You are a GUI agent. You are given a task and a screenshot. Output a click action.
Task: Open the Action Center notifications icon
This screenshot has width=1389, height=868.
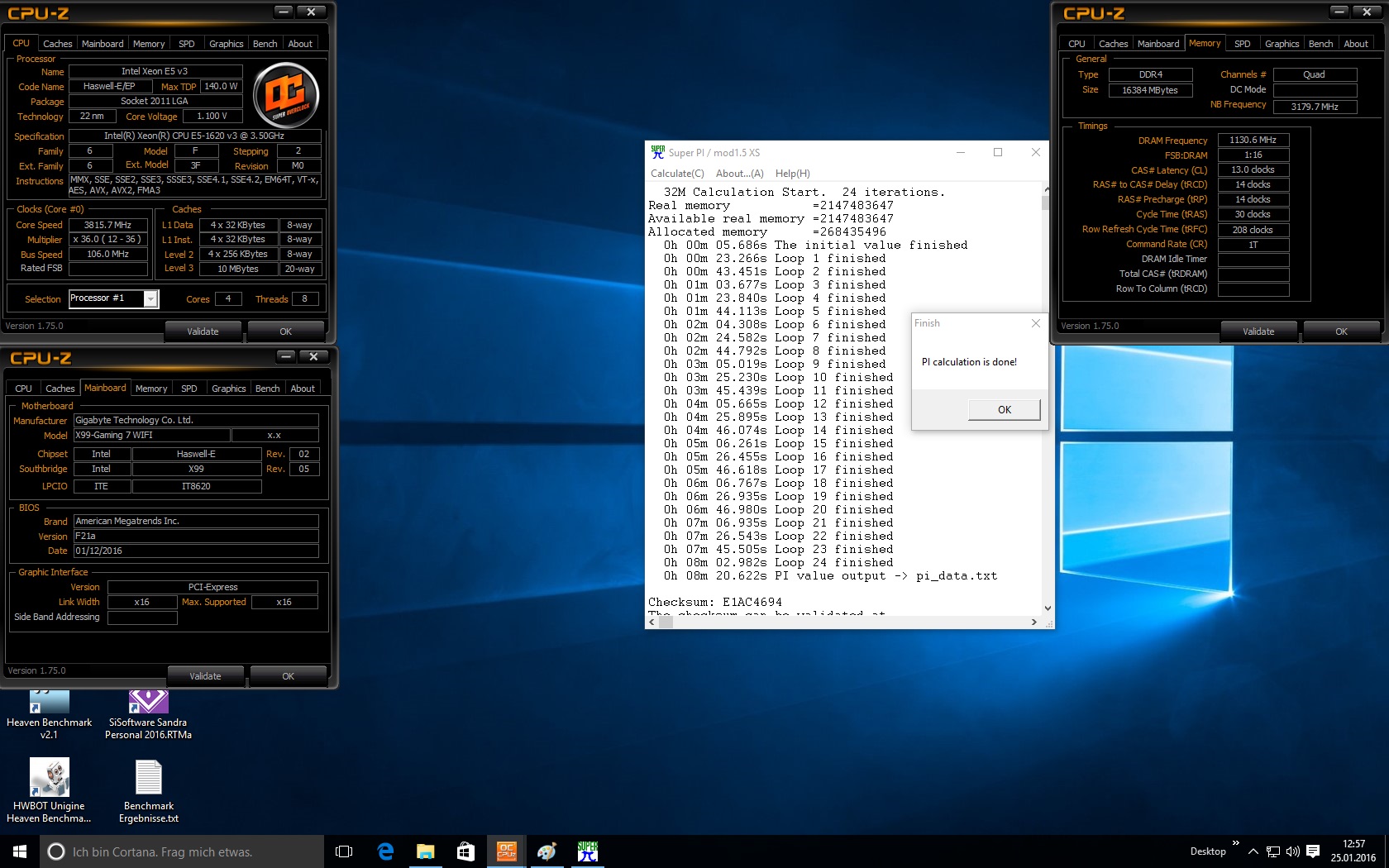coord(1313,851)
